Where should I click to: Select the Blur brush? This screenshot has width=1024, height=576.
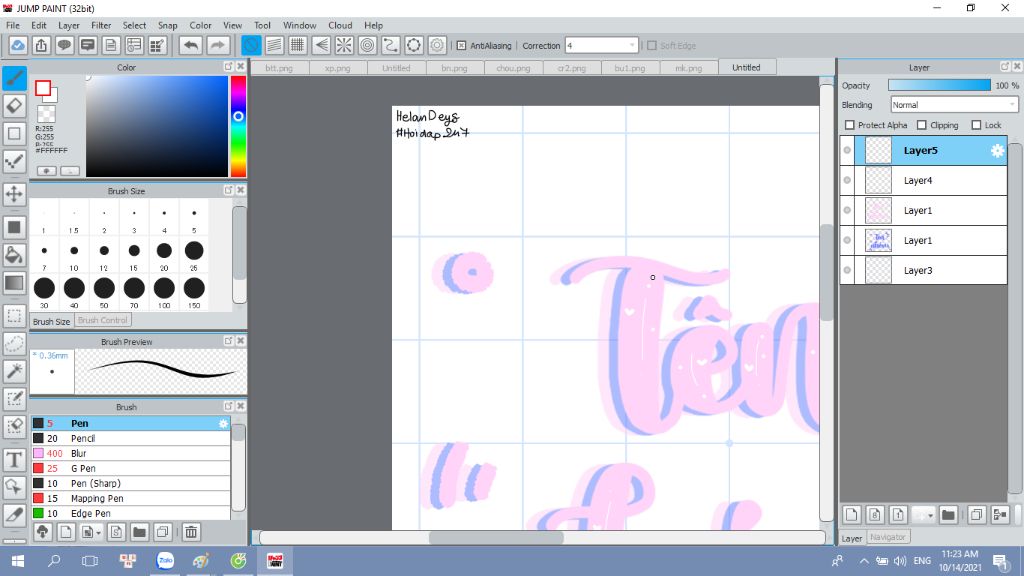130,453
